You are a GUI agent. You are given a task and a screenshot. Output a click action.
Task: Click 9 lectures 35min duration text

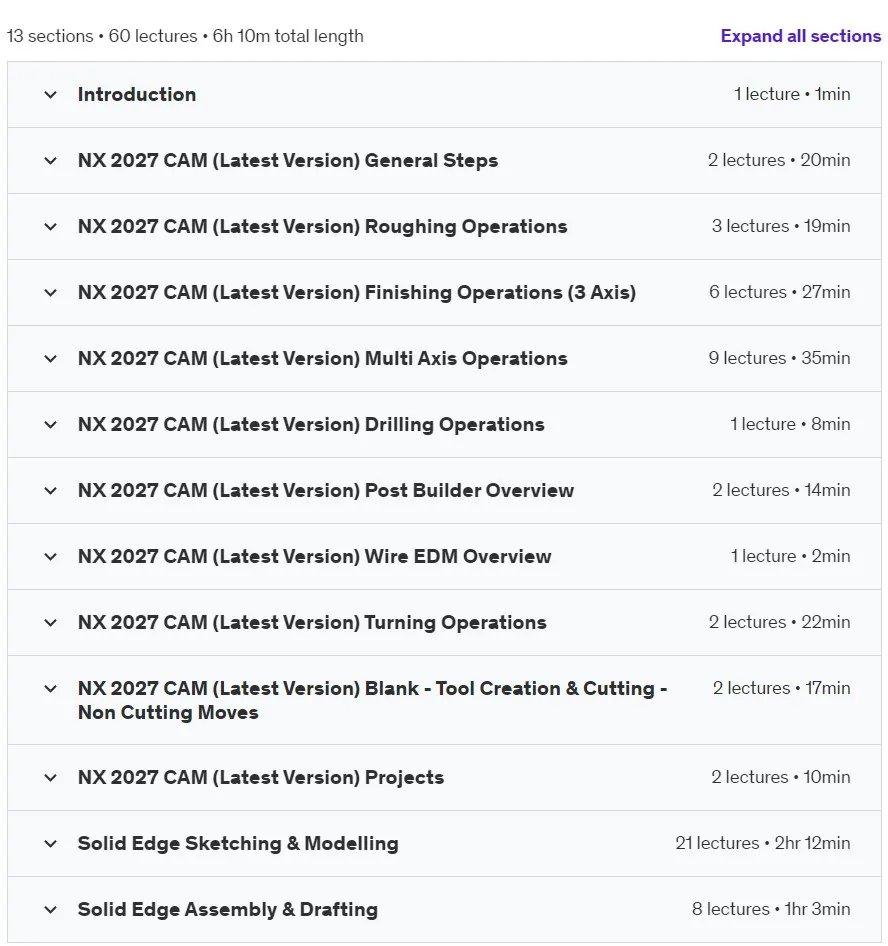tap(779, 358)
